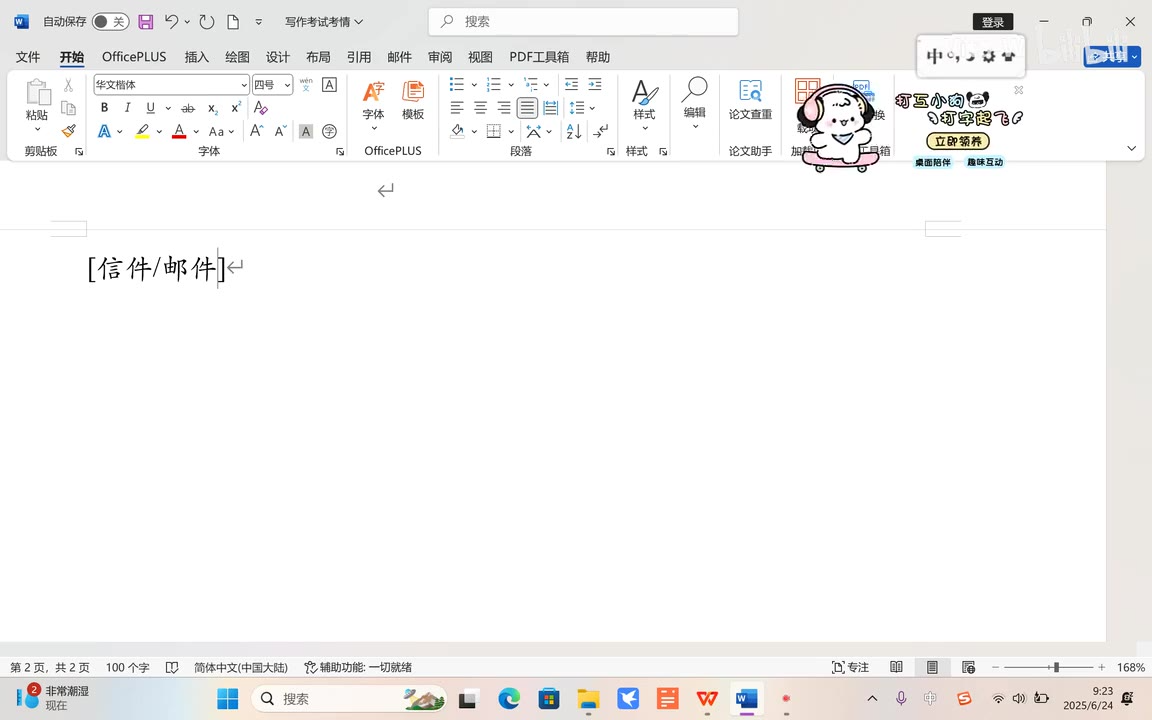1152x720 pixels.
Task: Expand the line spacing dropdown
Action: (592, 108)
